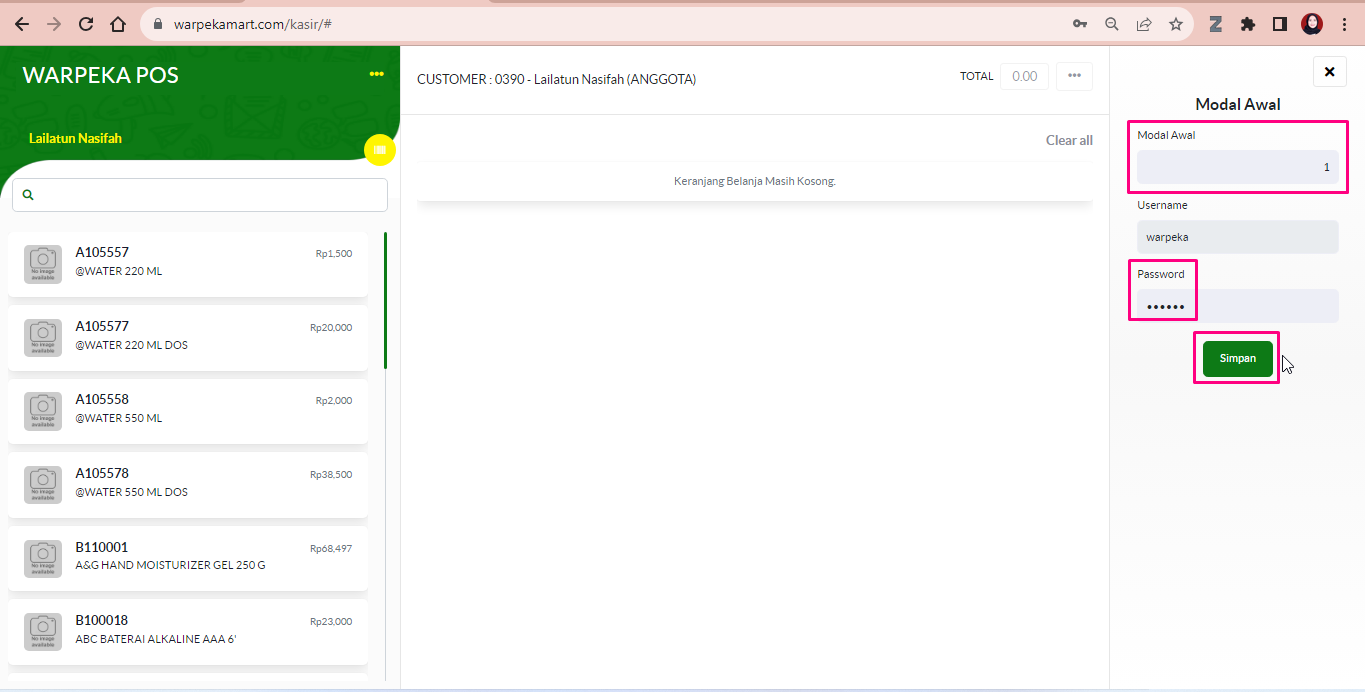Viewport: 1365px width, 692px height.
Task: Bookmark this page with the star icon
Action: point(1176,24)
